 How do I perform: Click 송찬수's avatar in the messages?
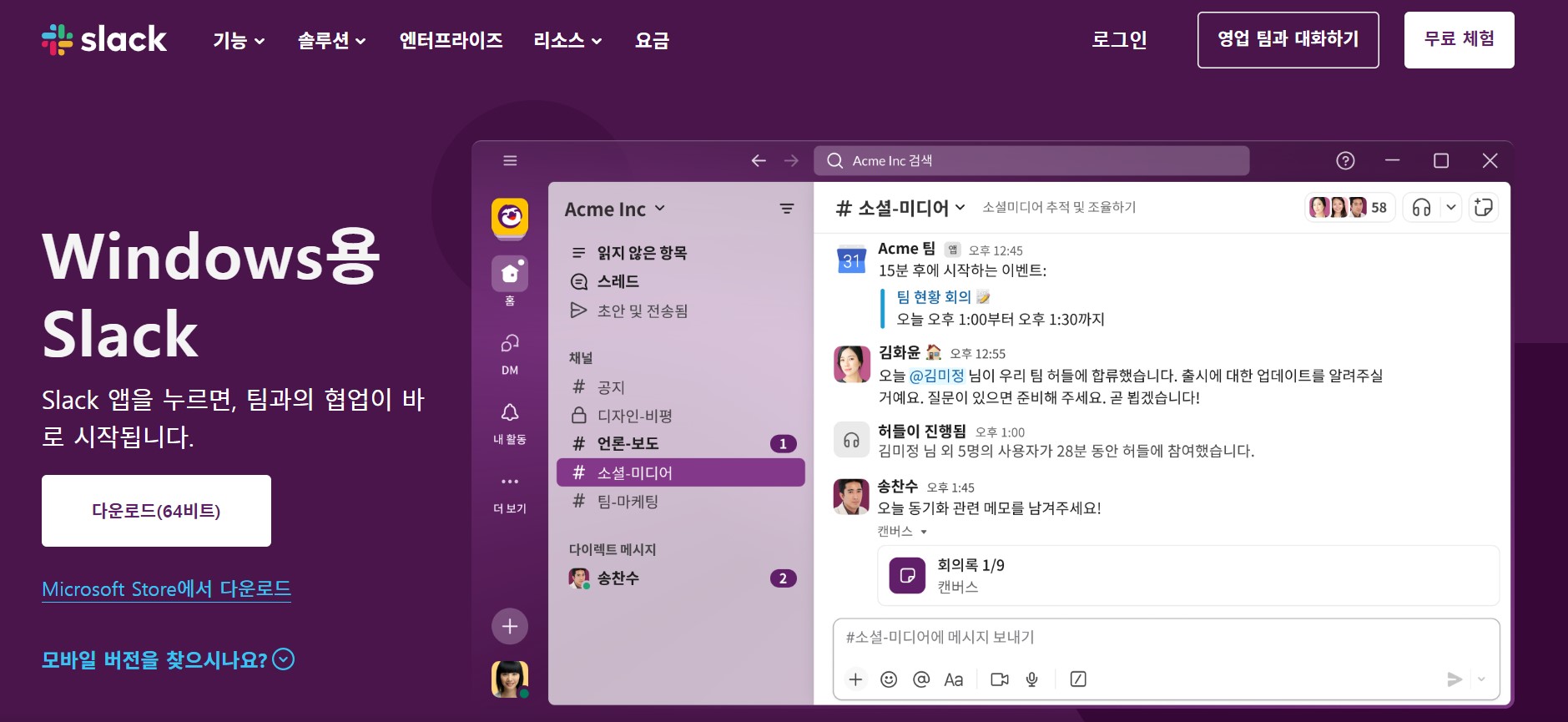tap(851, 497)
